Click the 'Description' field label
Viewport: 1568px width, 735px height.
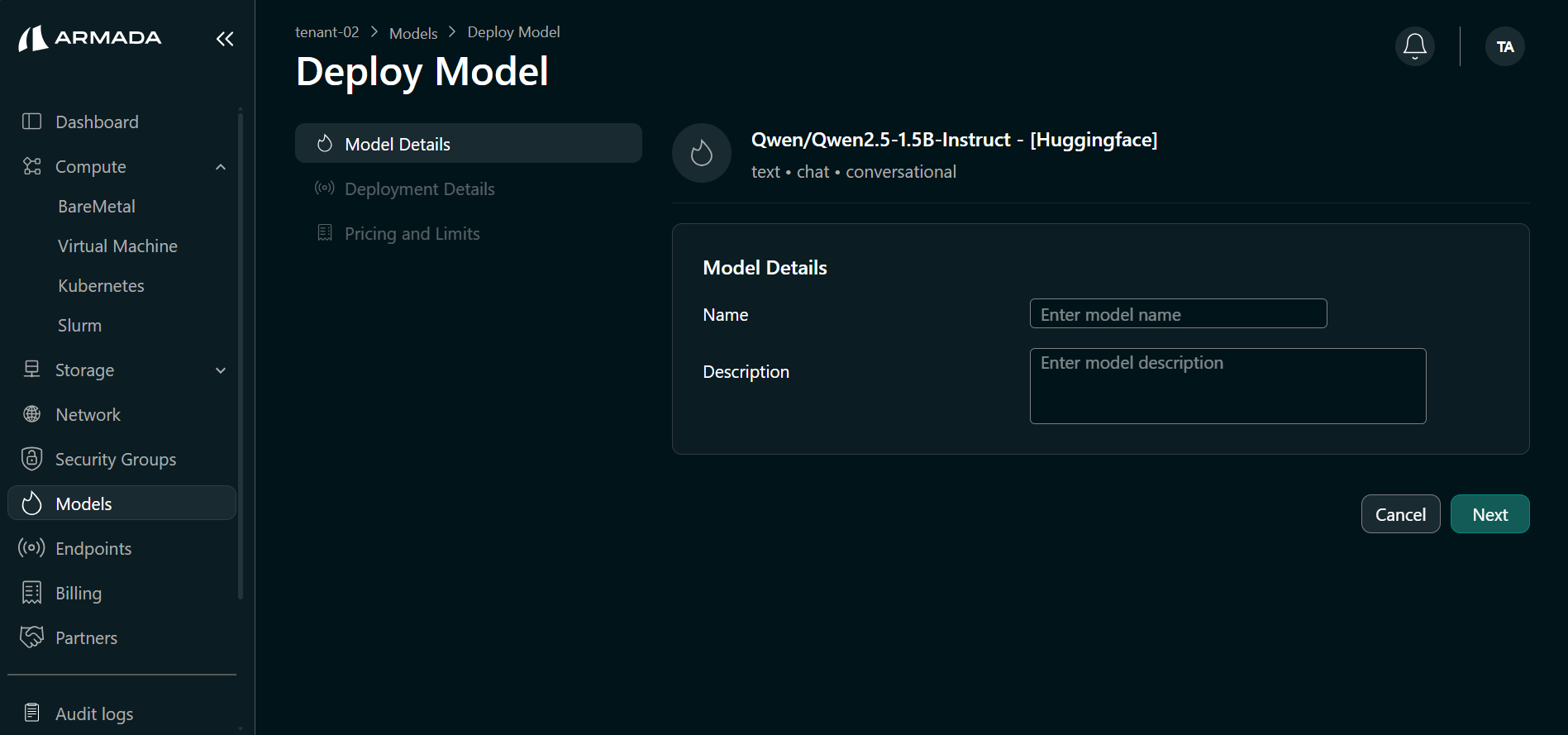pos(746,372)
